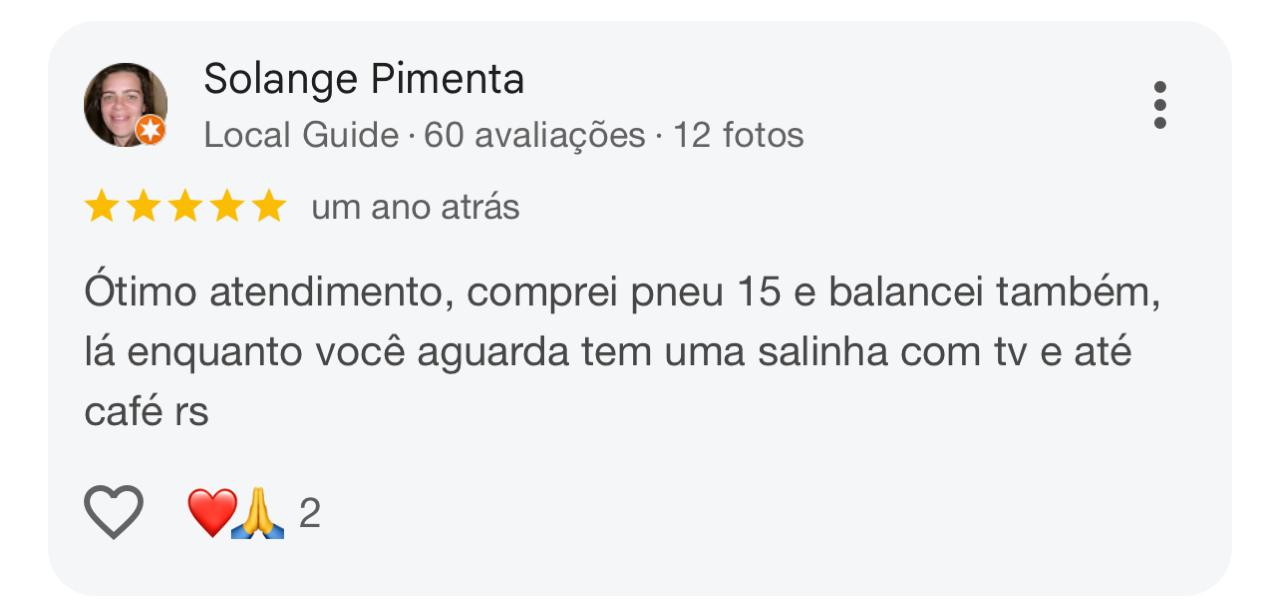Click the praying hands reaction emoji
This screenshot has width=1280, height=604.
point(258,514)
